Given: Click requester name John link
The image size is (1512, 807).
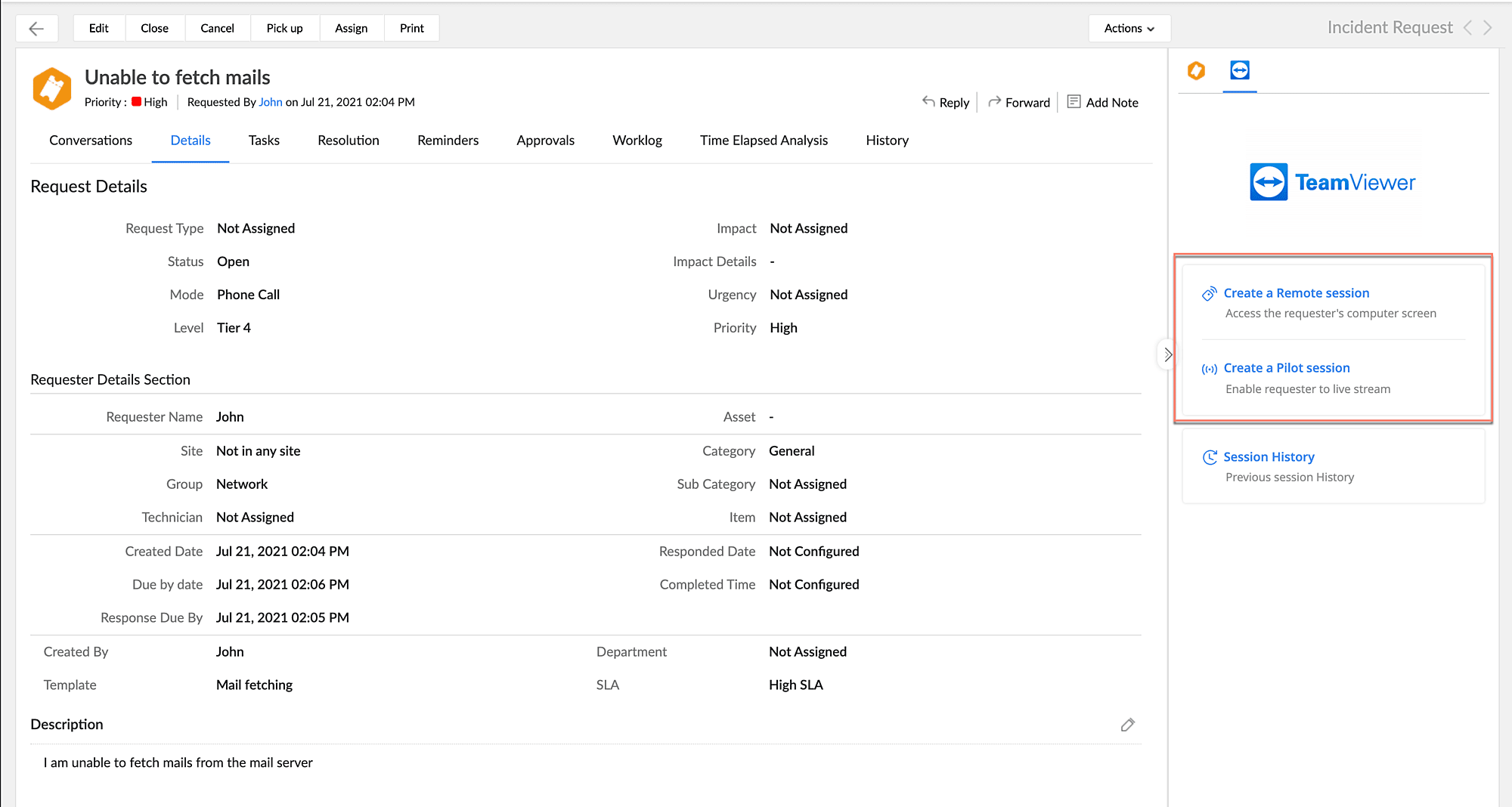Looking at the screenshot, I should pyautogui.click(x=270, y=102).
